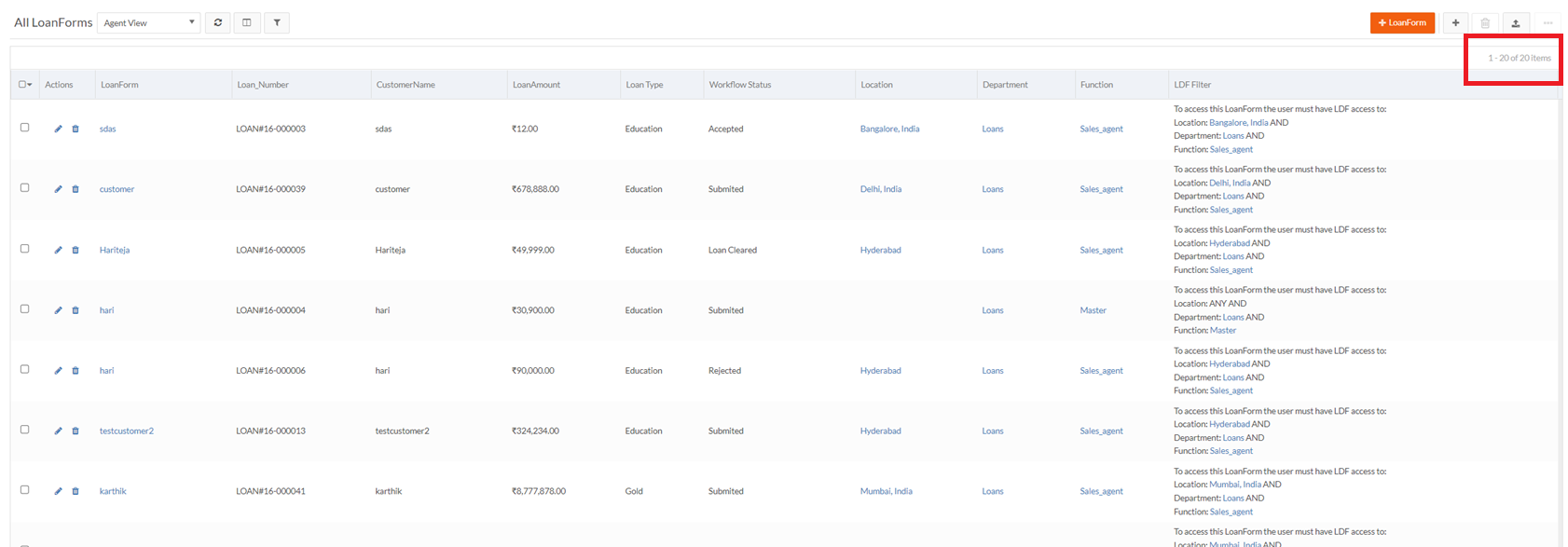The image size is (1568, 547).
Task: Click the filter funnel icon
Action: (277, 22)
